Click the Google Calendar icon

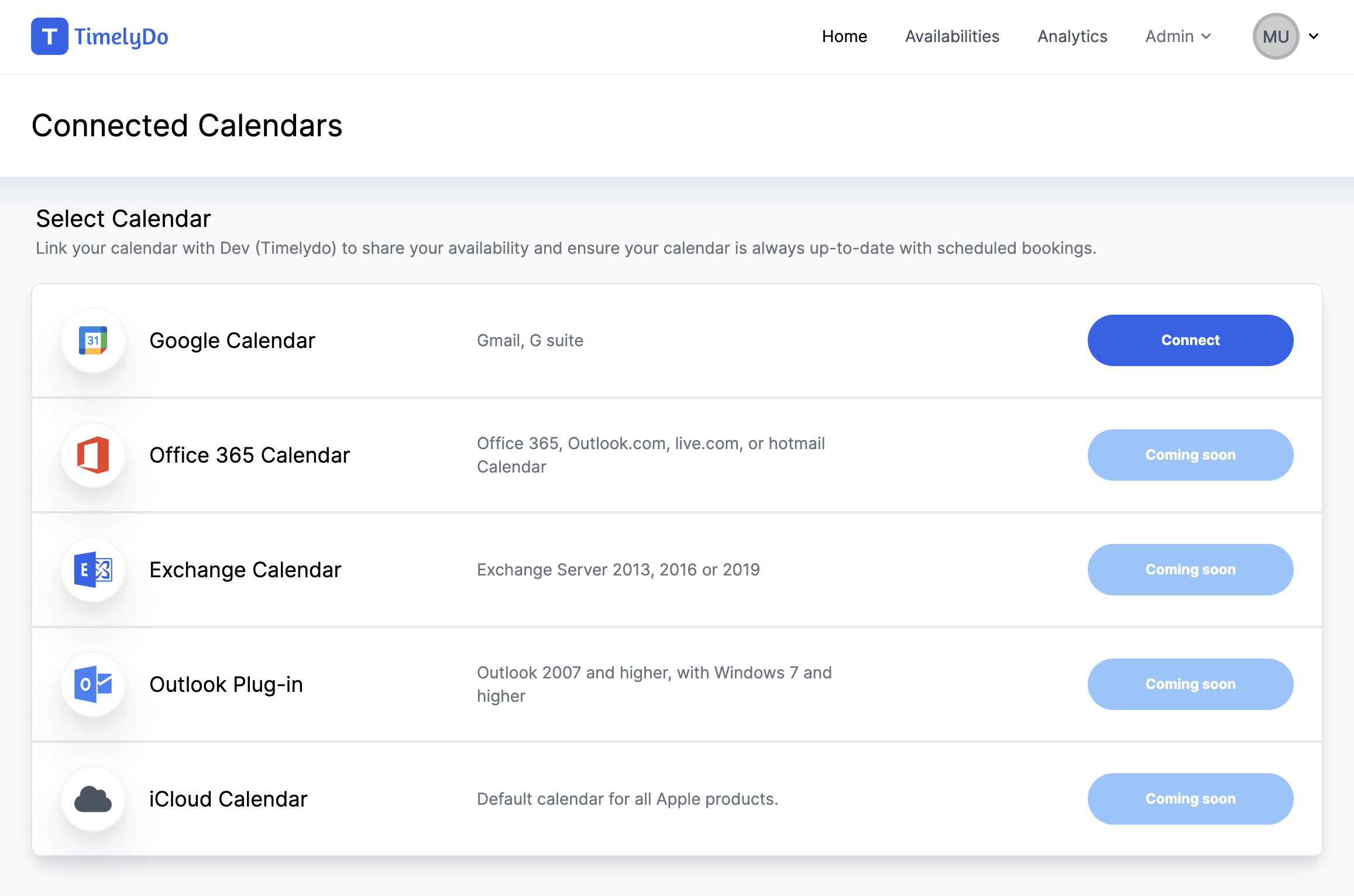point(93,340)
